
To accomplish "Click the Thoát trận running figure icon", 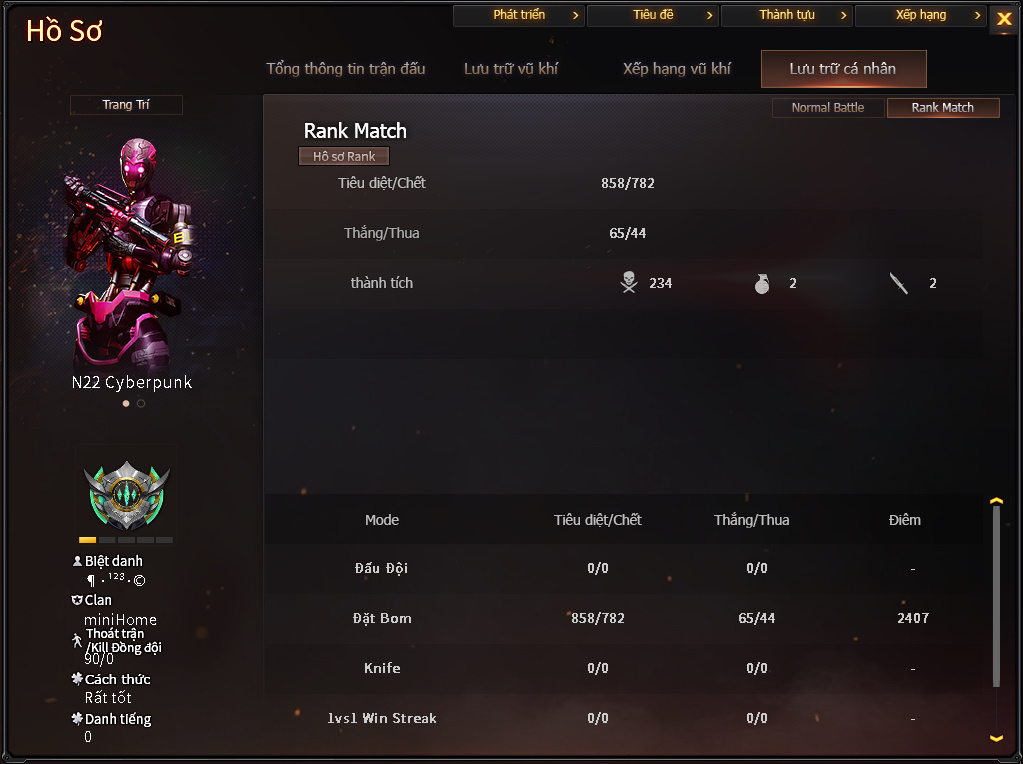I will (77, 640).
